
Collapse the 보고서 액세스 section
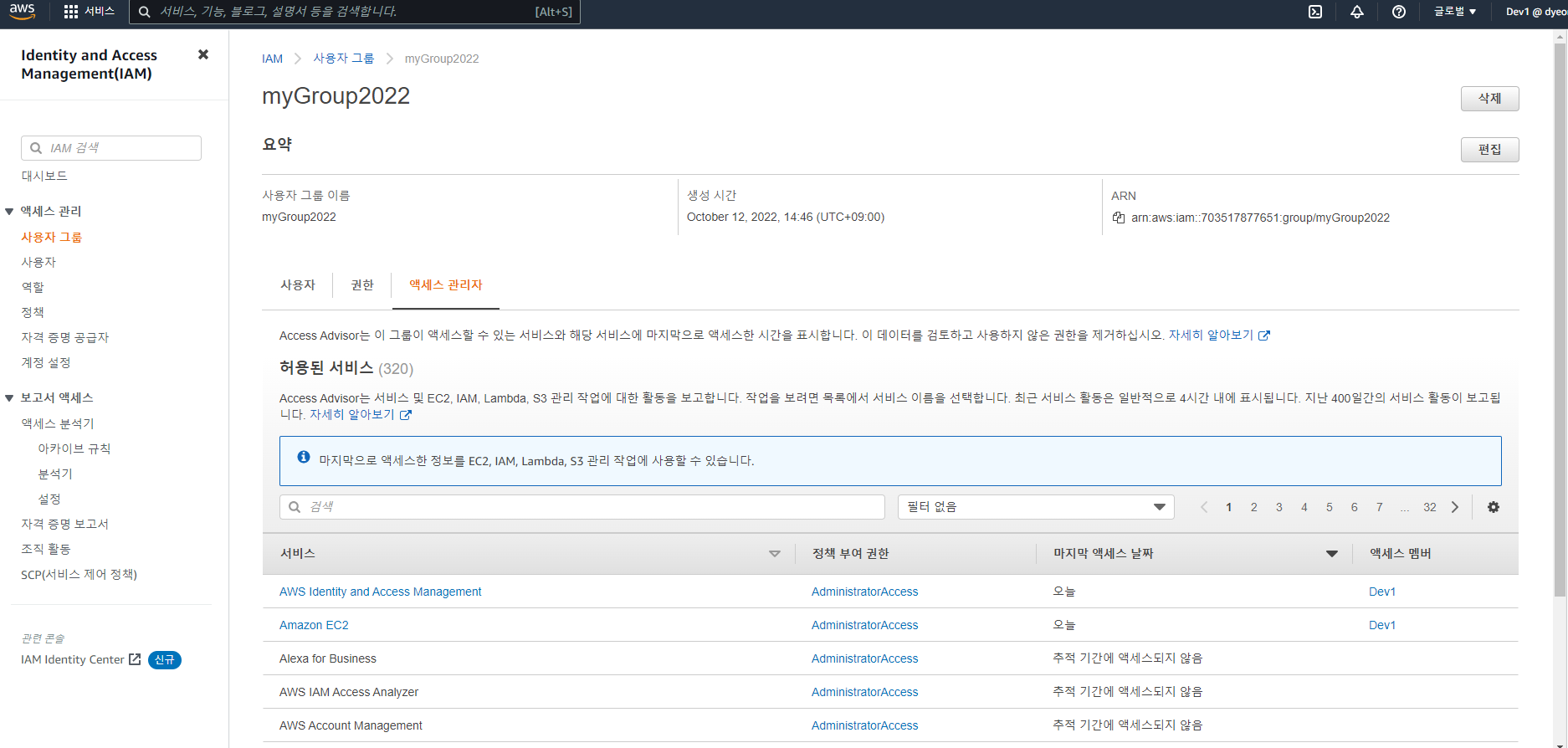[9, 398]
